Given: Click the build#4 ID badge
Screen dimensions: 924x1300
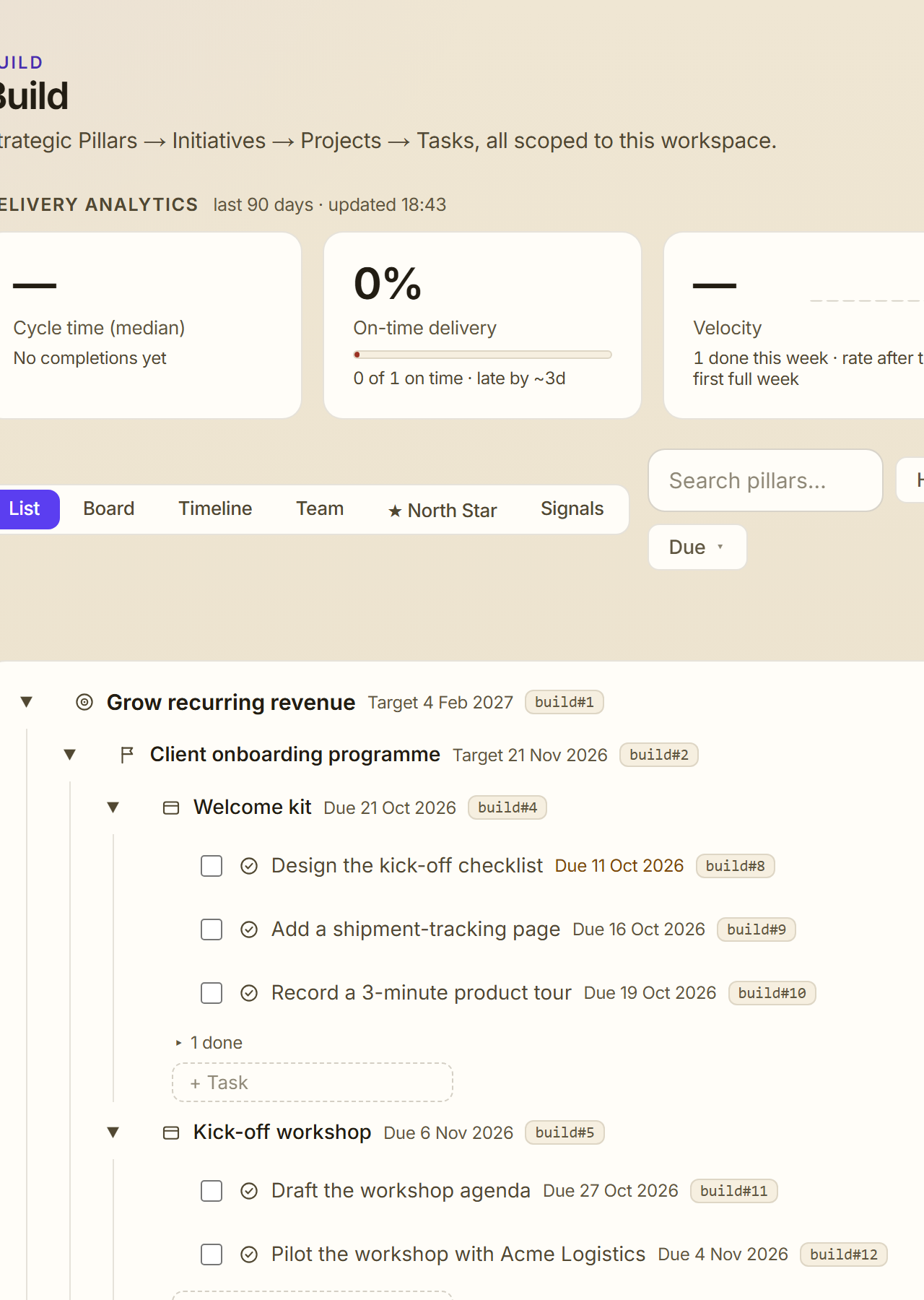Looking at the screenshot, I should [507, 807].
